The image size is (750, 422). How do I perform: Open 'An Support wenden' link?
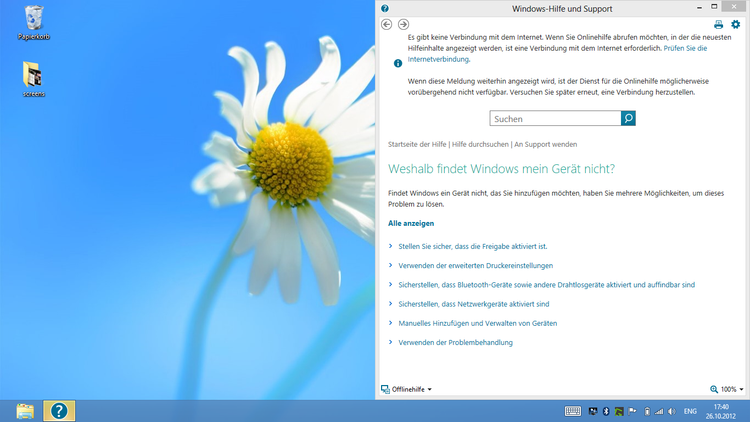pos(545,145)
